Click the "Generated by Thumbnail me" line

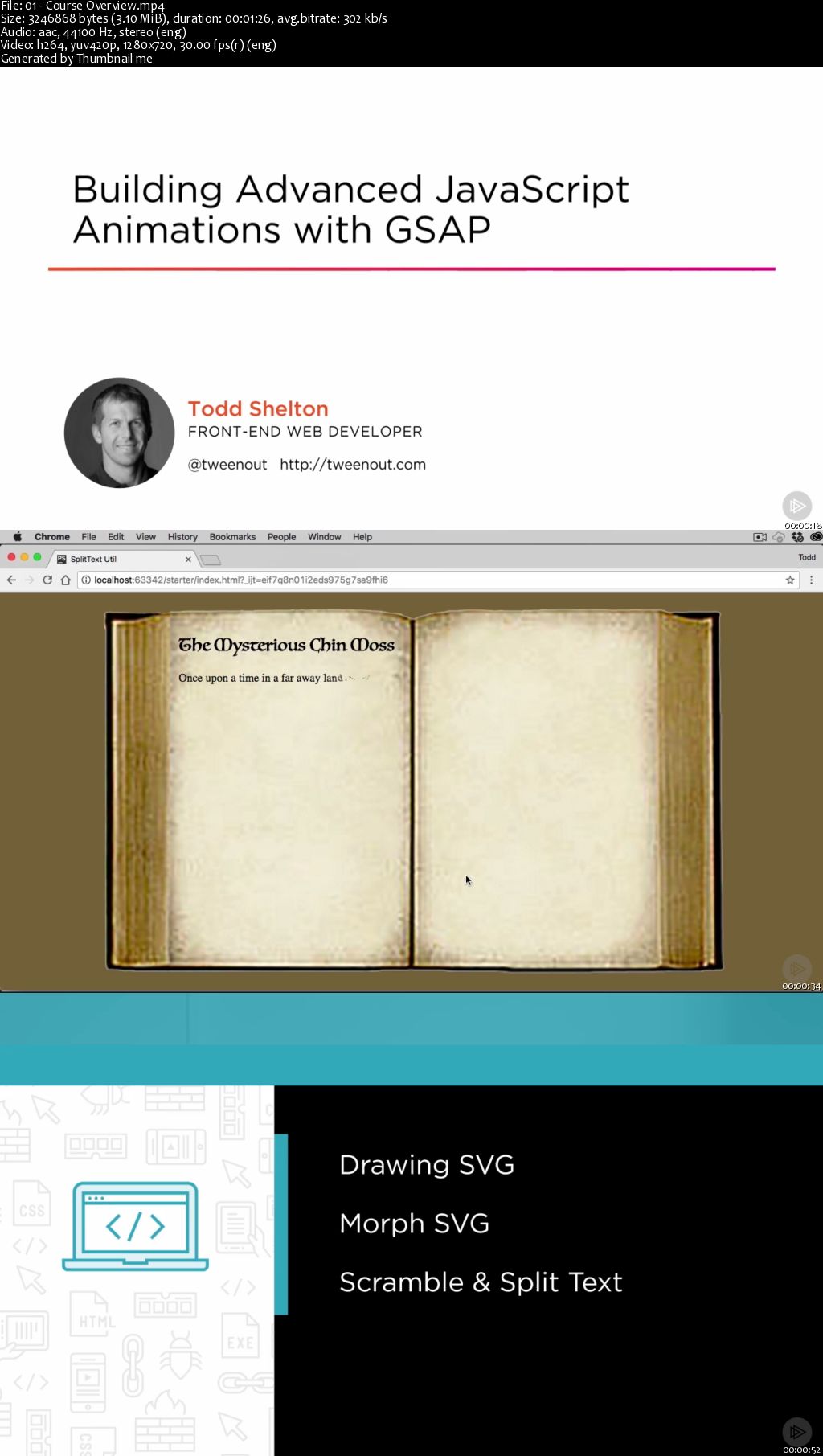(x=76, y=59)
